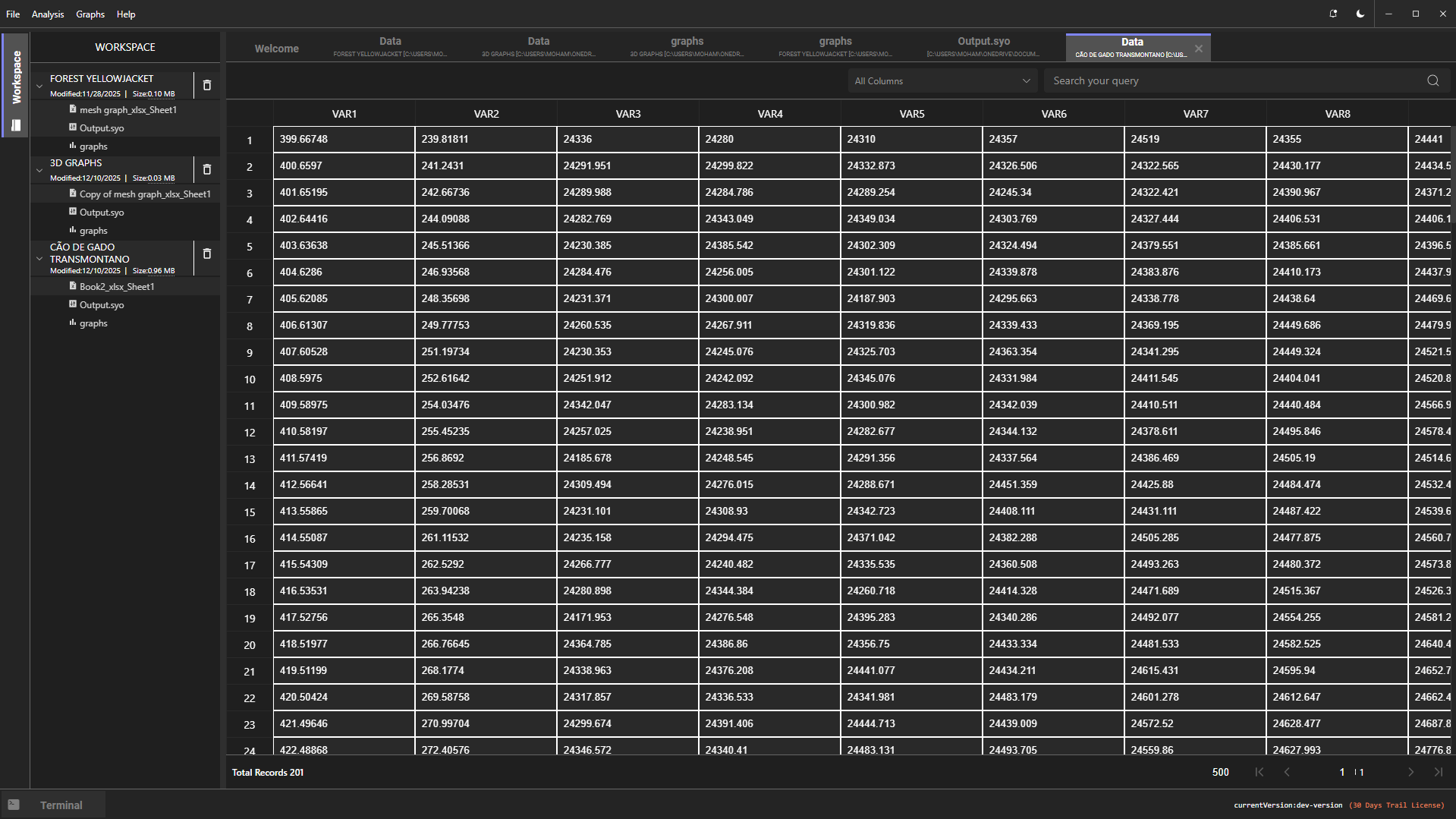Click the Search your query field
Screen dimensions: 1456x819
pyautogui.click(x=1235, y=80)
